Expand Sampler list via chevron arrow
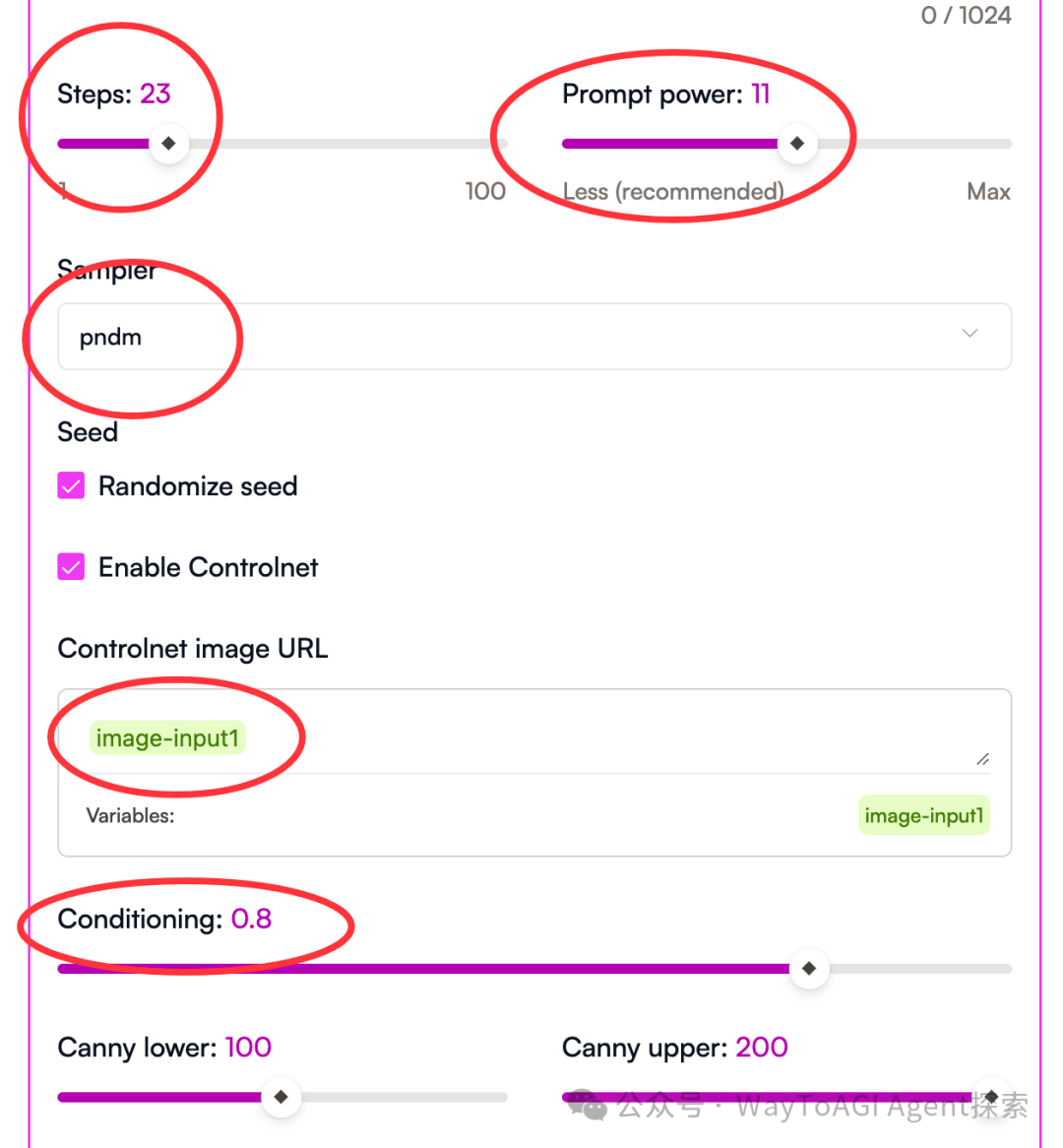The width and height of the screenshot is (1063, 1148). click(x=970, y=334)
